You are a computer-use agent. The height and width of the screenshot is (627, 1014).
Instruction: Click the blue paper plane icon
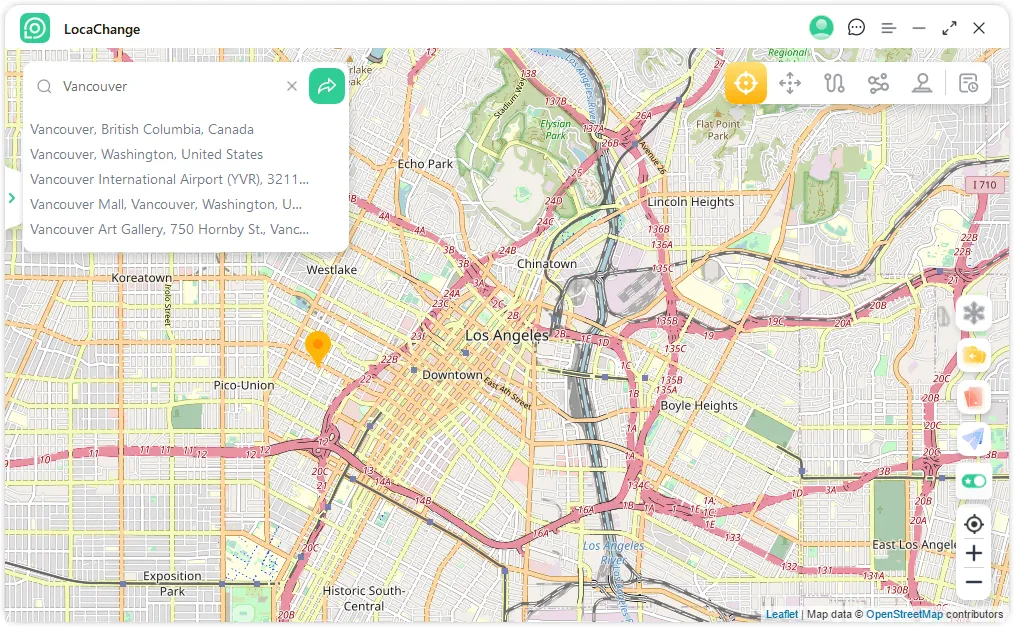pyautogui.click(x=973, y=439)
